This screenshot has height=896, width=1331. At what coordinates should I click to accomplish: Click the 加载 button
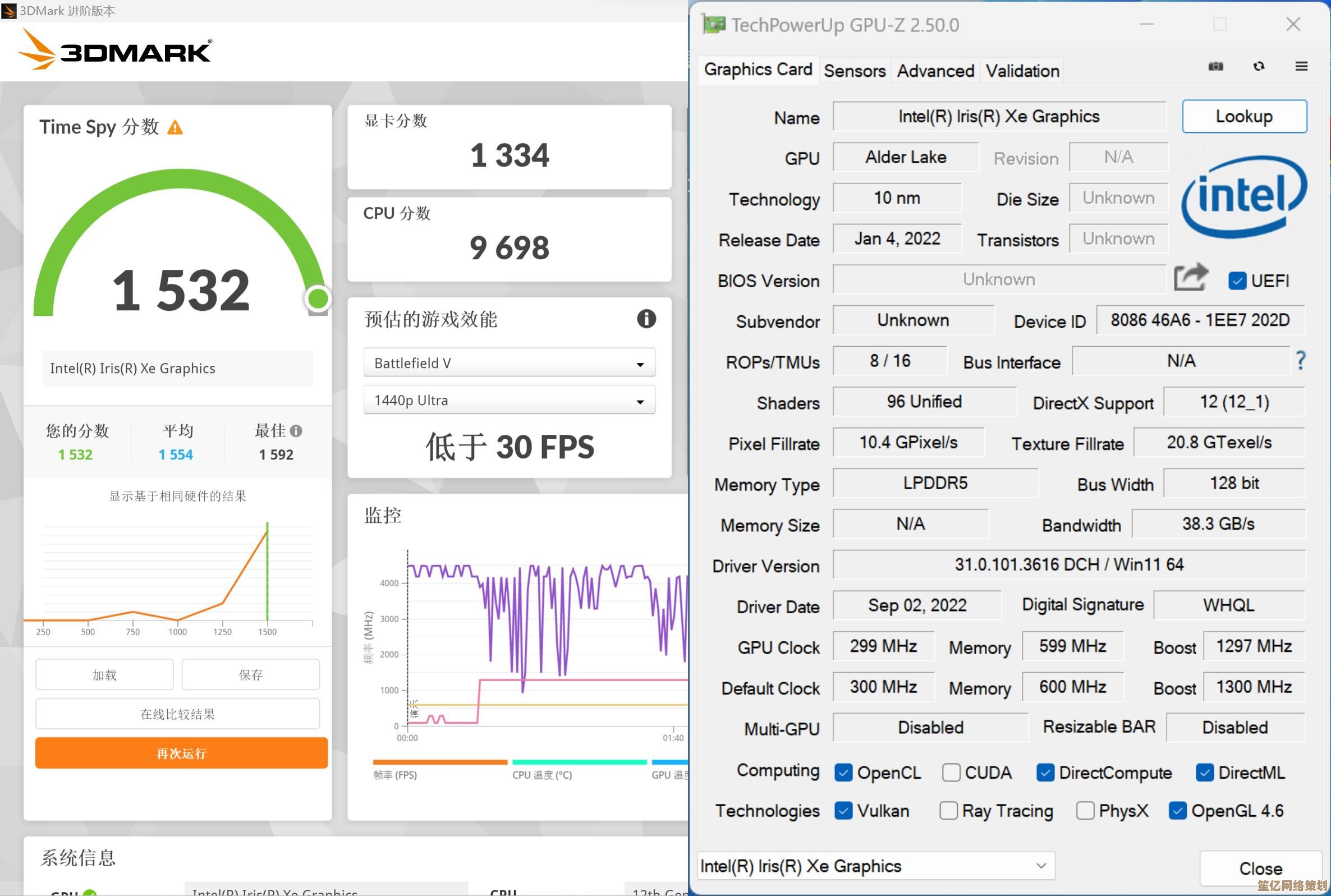104,675
